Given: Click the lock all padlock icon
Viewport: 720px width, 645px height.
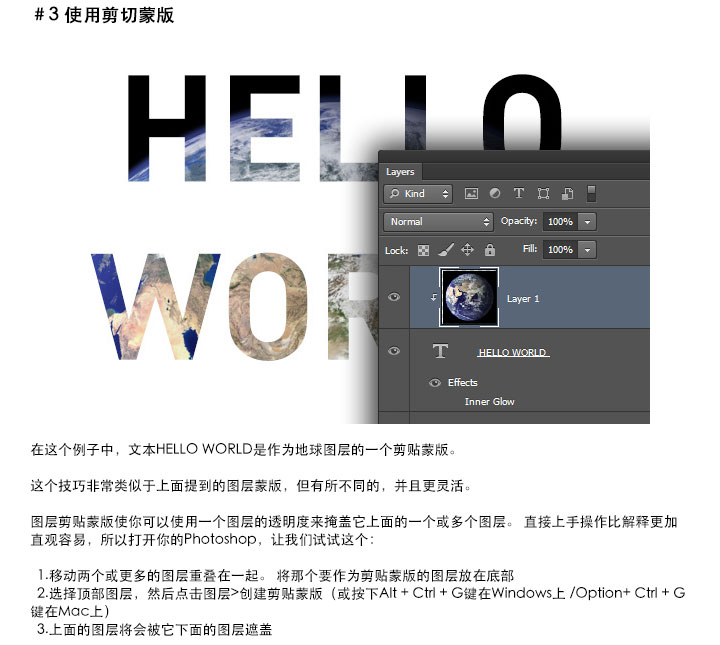Looking at the screenshot, I should [490, 250].
